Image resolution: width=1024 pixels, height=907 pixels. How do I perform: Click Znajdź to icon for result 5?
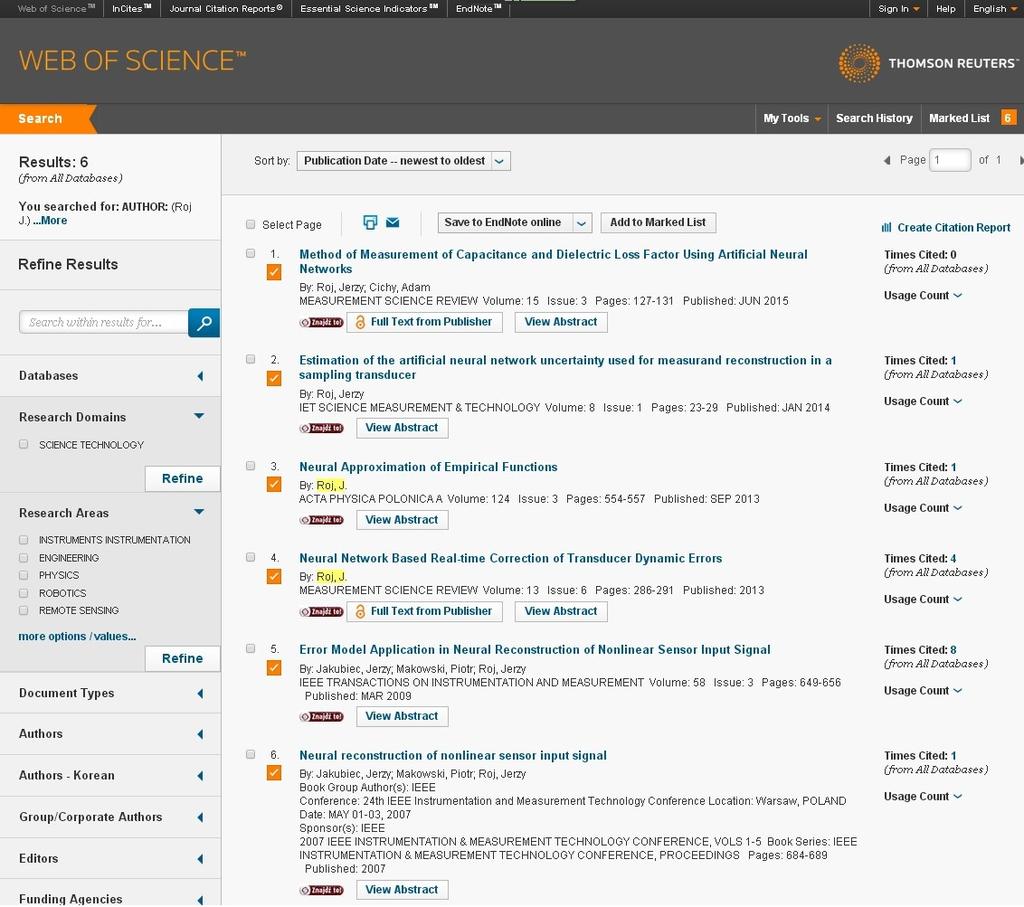pos(321,717)
